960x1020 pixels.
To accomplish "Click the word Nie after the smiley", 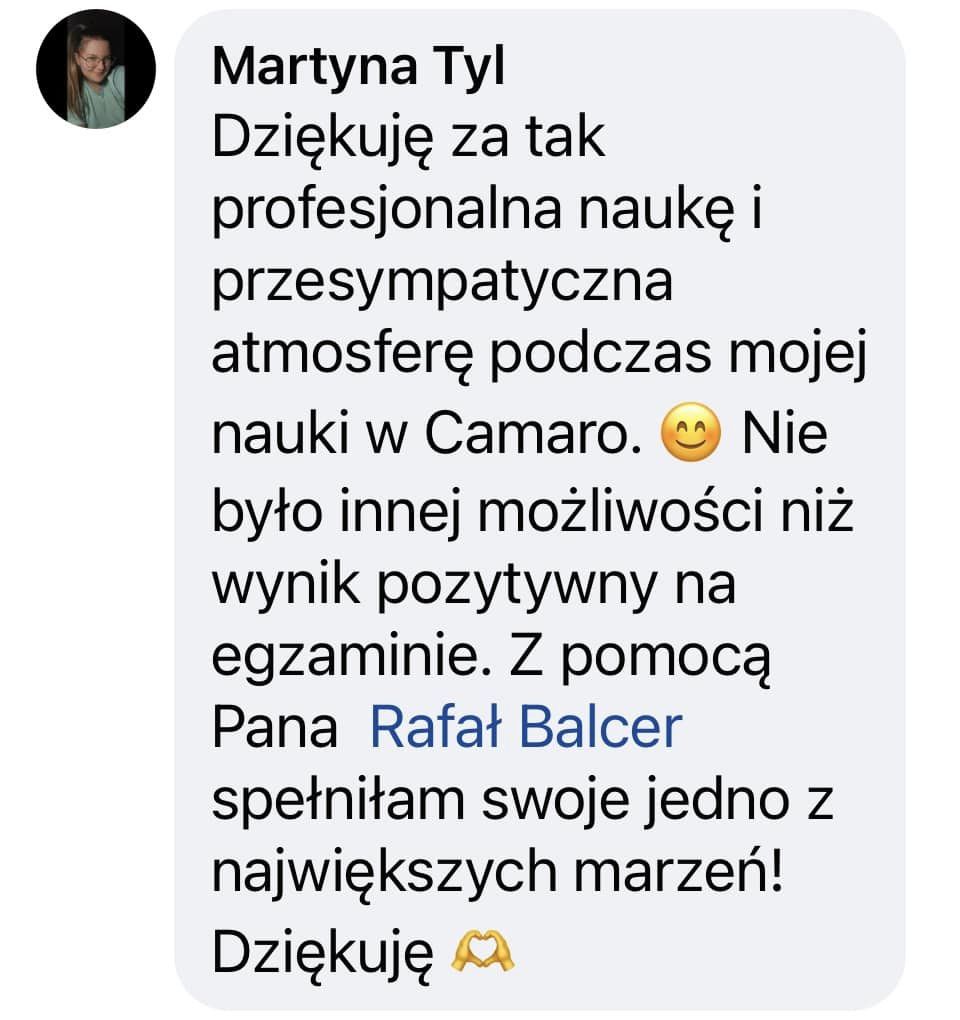I will coord(784,433).
